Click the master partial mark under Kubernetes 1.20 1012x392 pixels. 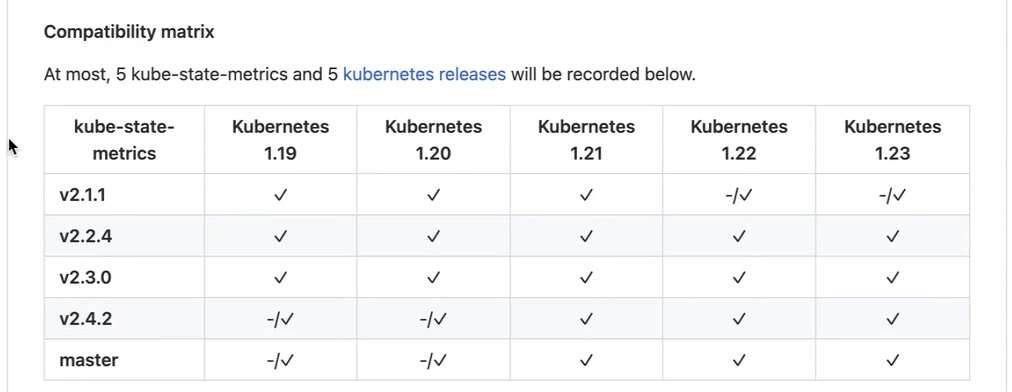click(x=433, y=360)
